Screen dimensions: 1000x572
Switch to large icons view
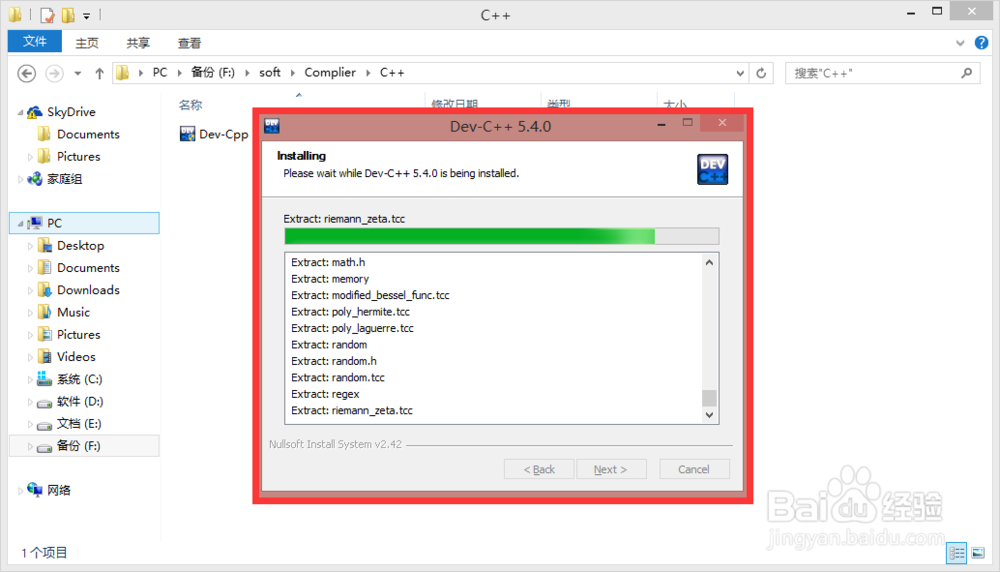coord(978,553)
